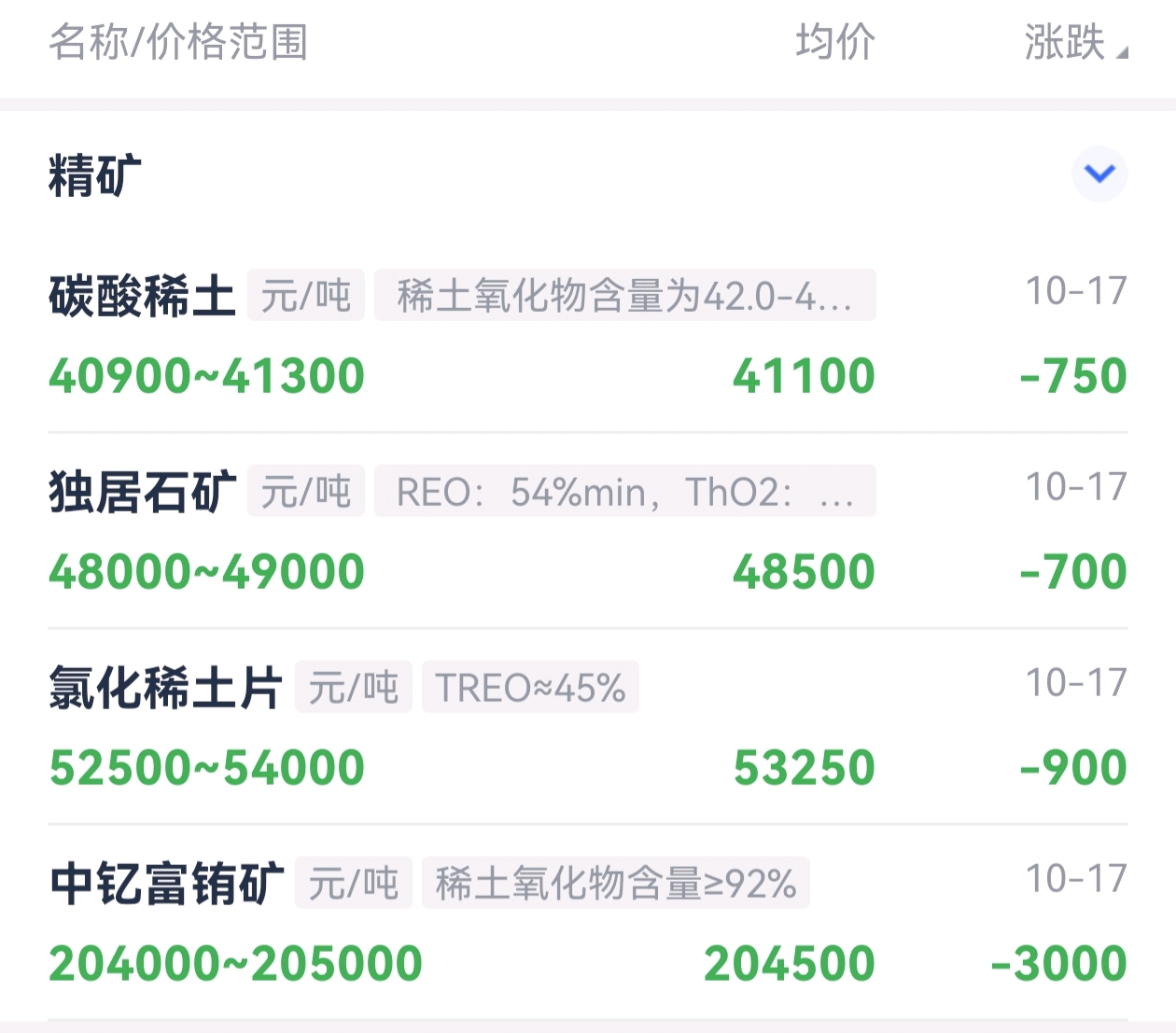
Task: Click the 精矿 section title
Action: (x=94, y=175)
